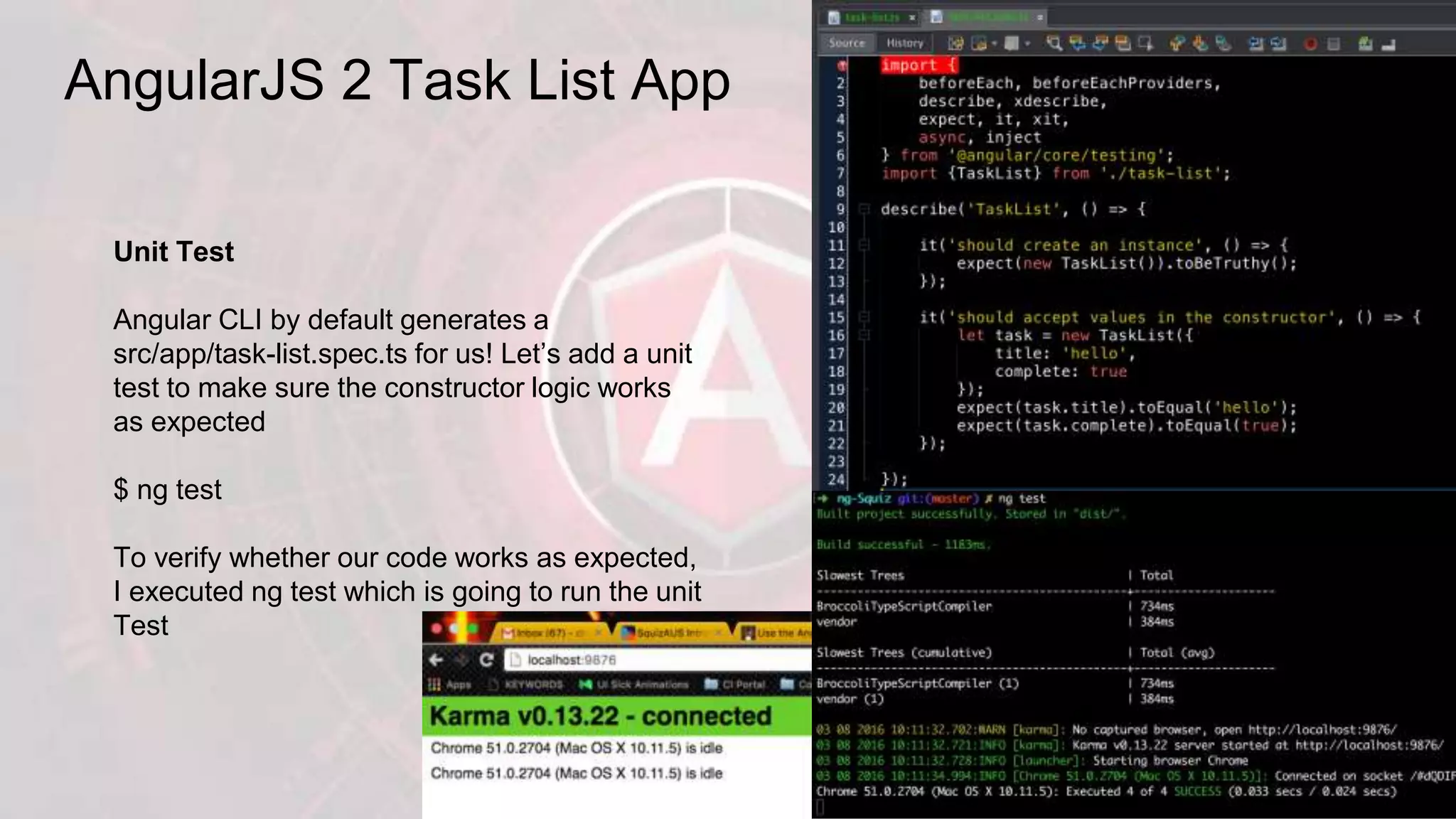Click the red Start Macro Recording icon

click(x=1310, y=44)
